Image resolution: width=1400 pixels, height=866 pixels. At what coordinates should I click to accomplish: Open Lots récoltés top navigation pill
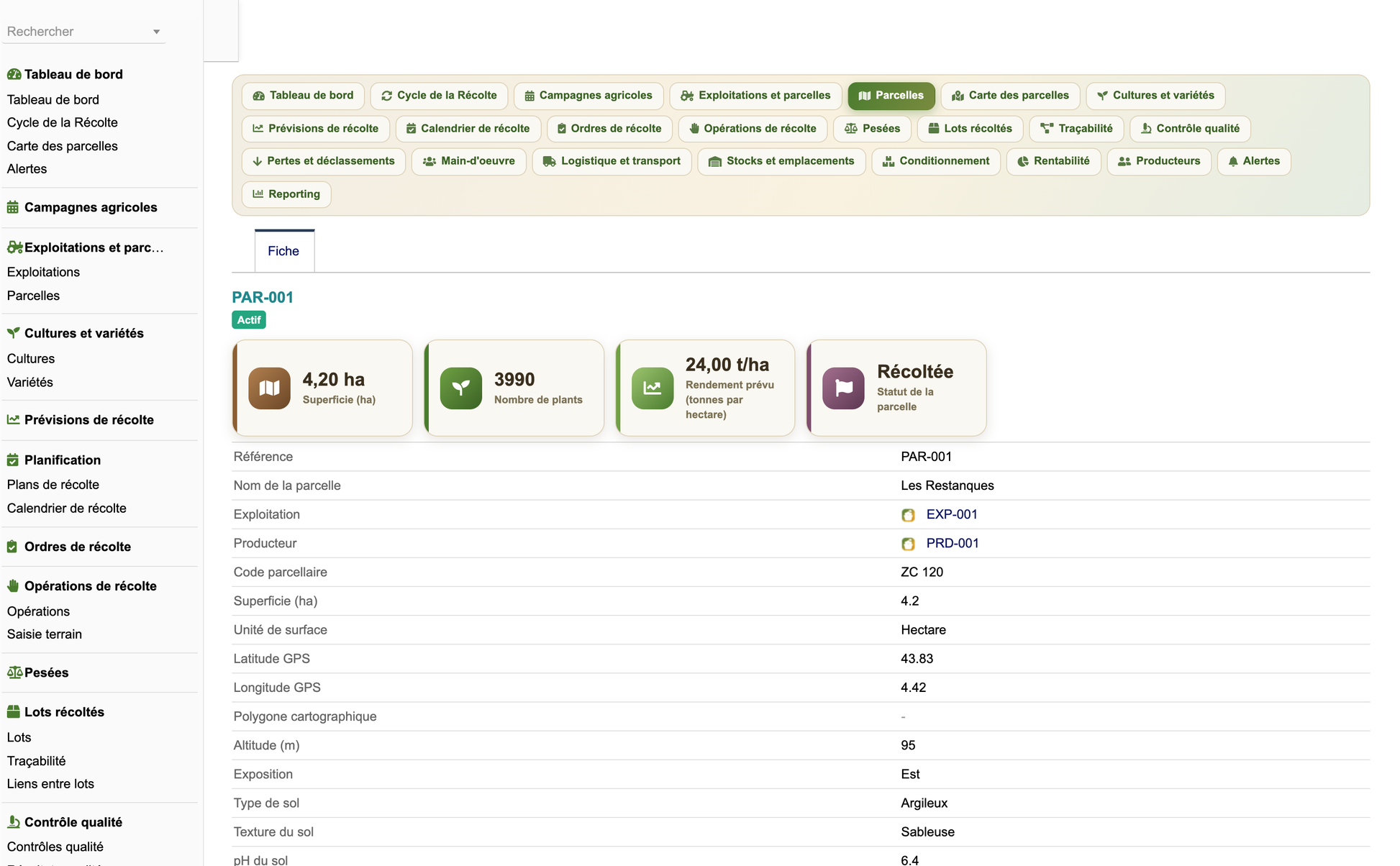tap(970, 129)
